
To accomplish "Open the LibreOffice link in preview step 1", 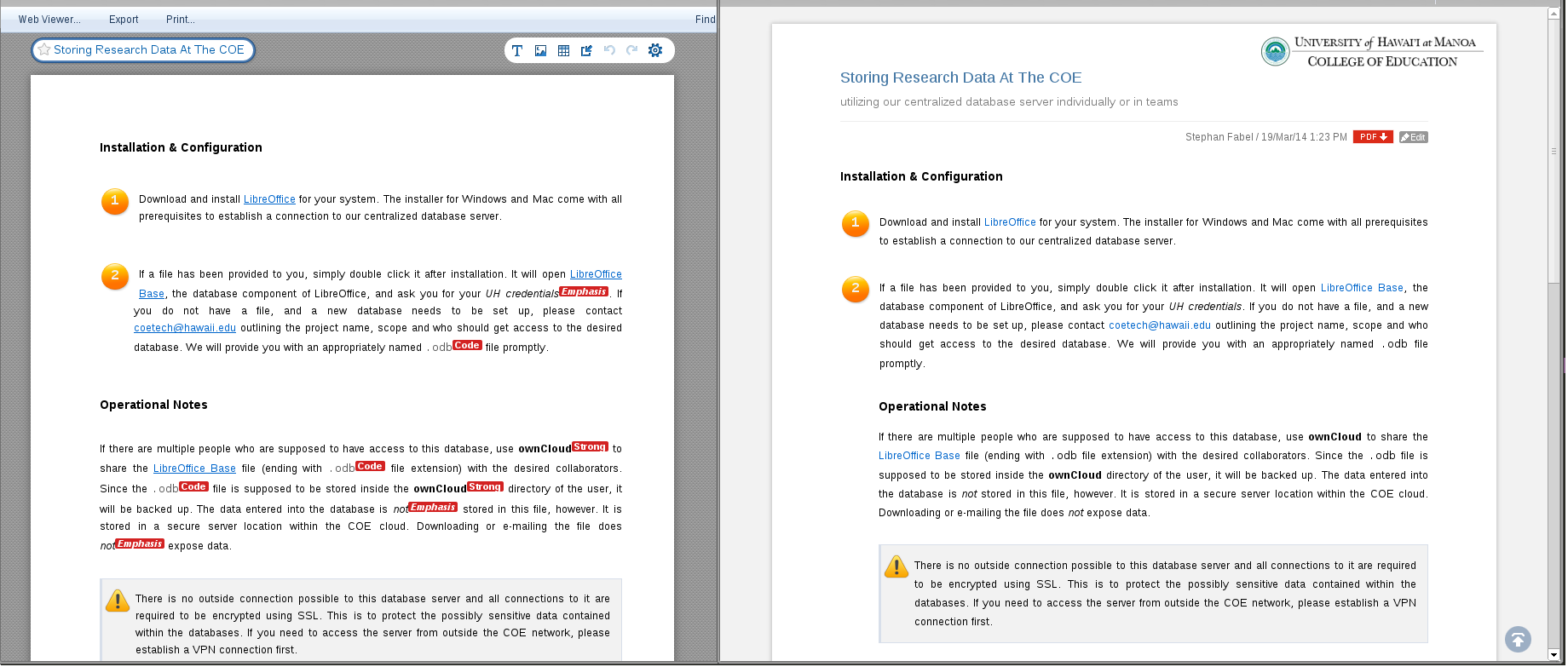I will (1010, 222).
